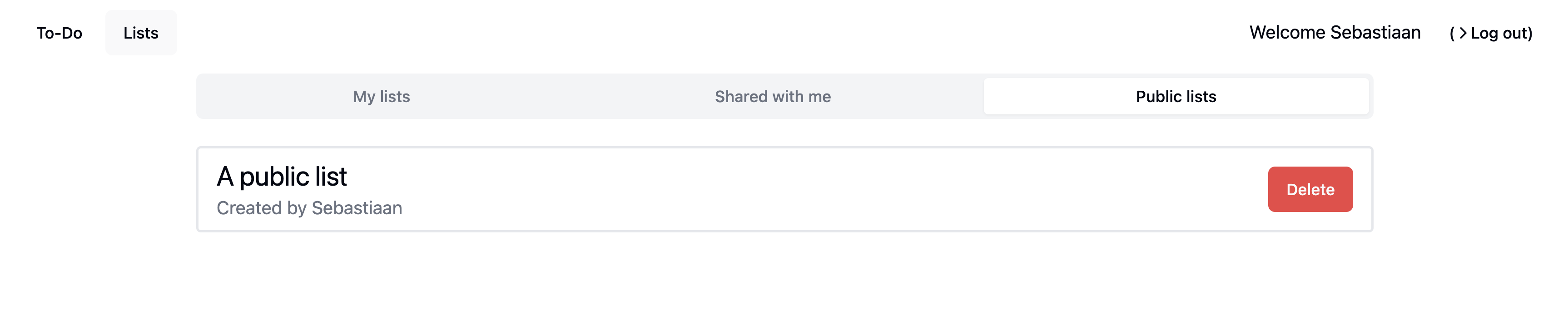Open the list titled A public list
This screenshot has height=315, width=1568.
point(282,177)
